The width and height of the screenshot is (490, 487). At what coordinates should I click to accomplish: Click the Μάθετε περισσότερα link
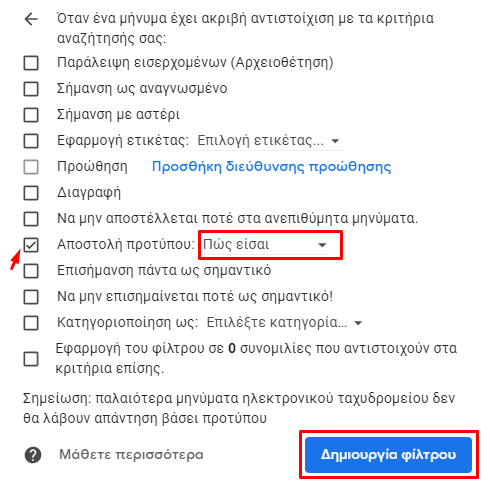pos(131,455)
